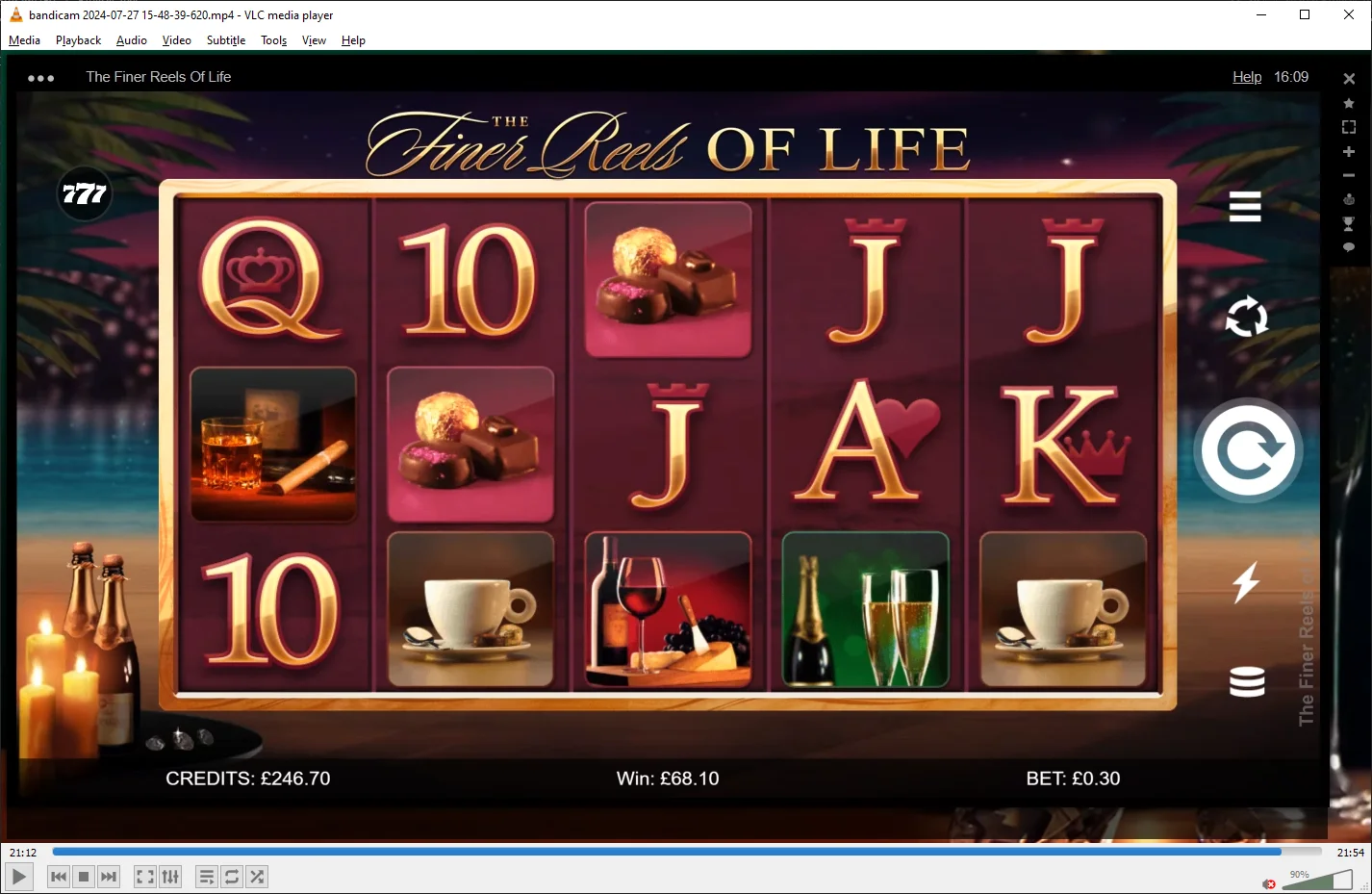Click the game fullscreen square icon
Viewport: 1372px width, 894px height.
[x=1349, y=127]
